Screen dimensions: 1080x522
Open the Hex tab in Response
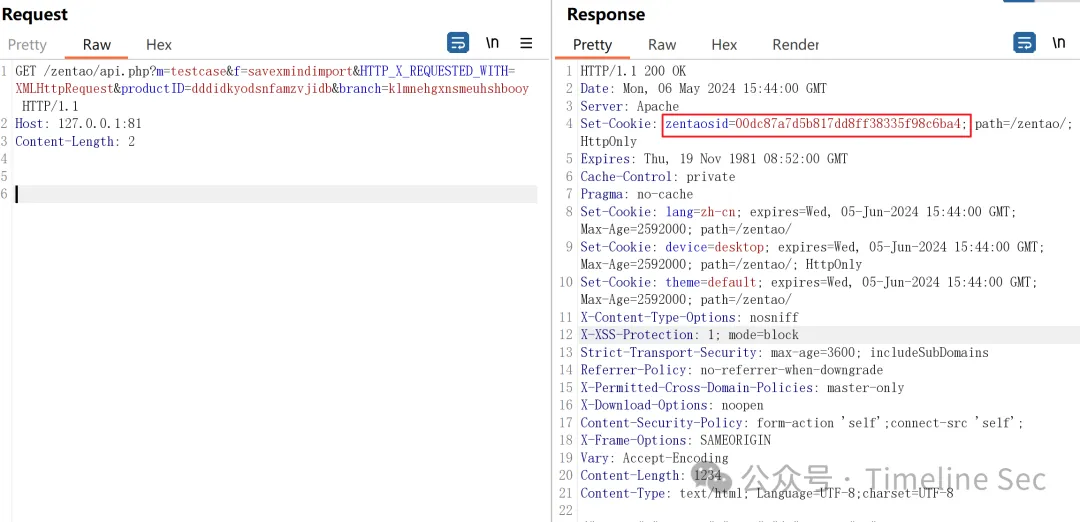coord(724,45)
